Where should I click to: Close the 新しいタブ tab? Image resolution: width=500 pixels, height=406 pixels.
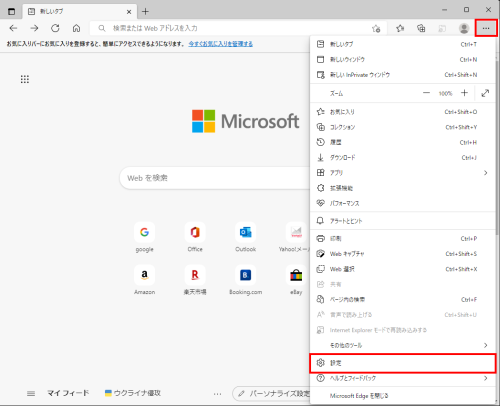(x=129, y=12)
